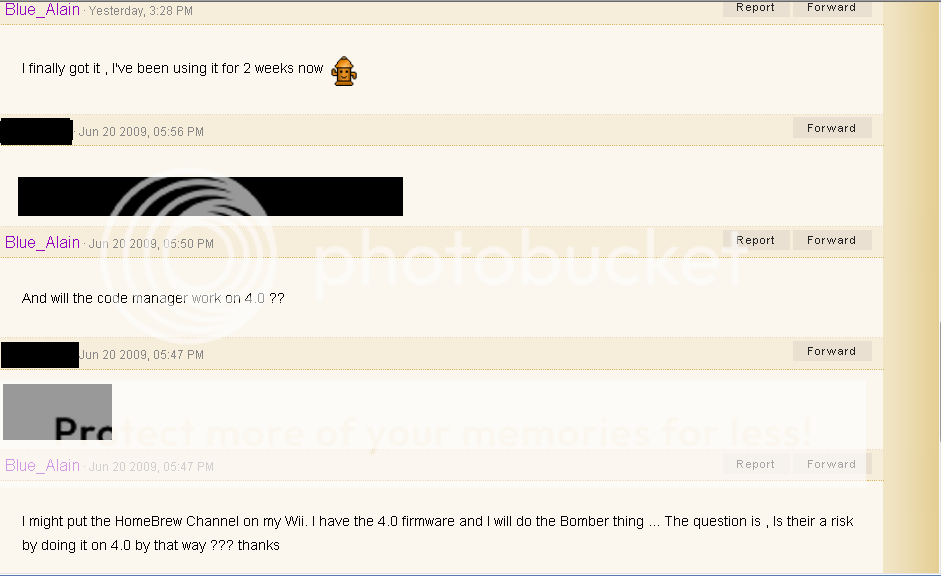Report the Yesterday 3:28 PM message
Screen dimensions: 941x577
point(756,8)
